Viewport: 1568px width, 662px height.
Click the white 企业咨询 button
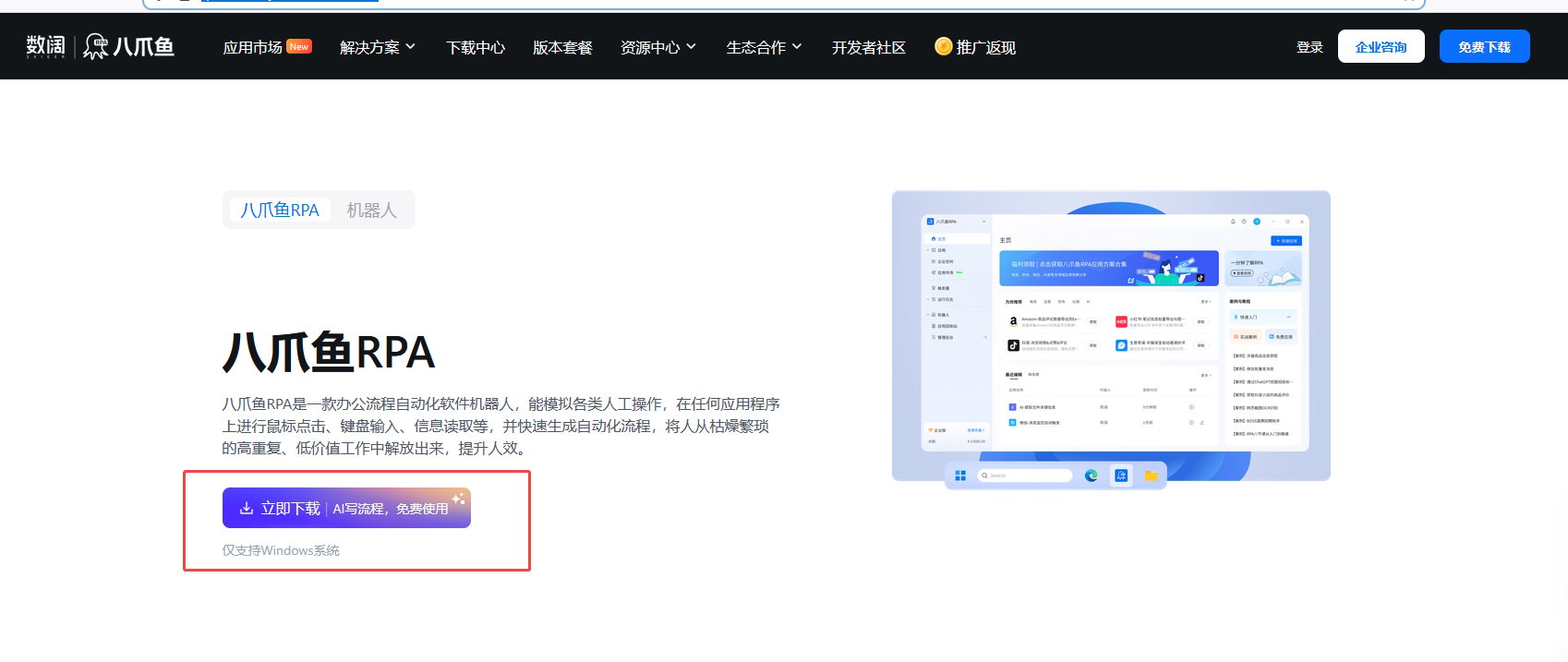[1381, 46]
